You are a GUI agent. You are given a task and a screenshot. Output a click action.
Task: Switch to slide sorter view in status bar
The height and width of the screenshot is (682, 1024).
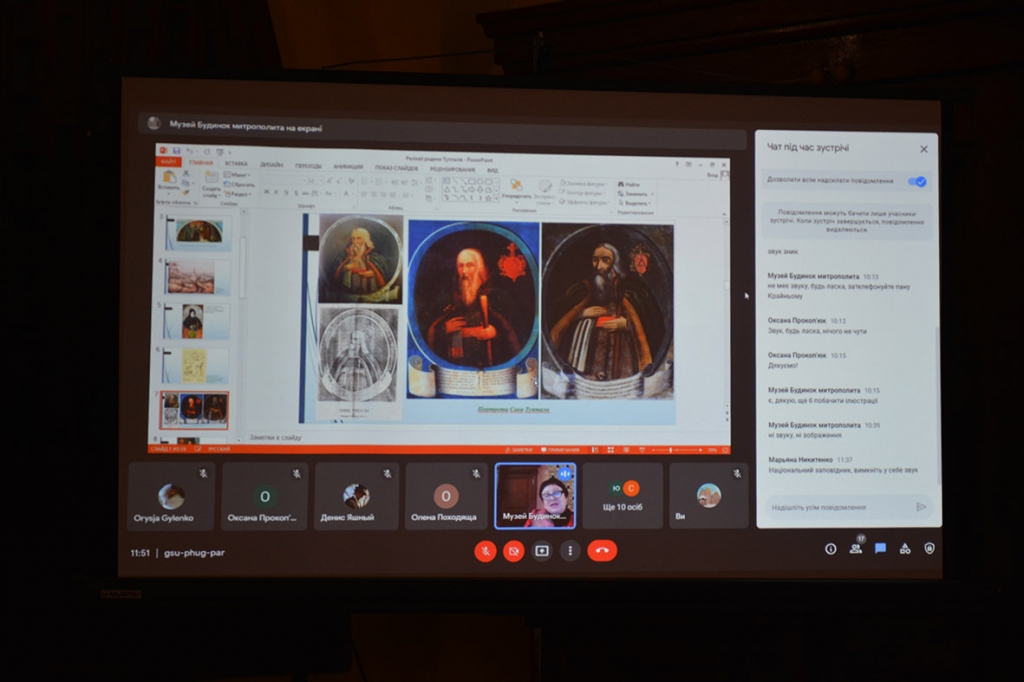pyautogui.click(x=611, y=449)
